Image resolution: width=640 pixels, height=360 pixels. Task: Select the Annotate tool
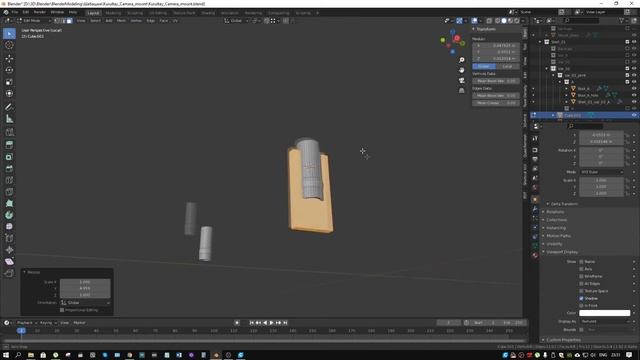pyautogui.click(x=9, y=107)
